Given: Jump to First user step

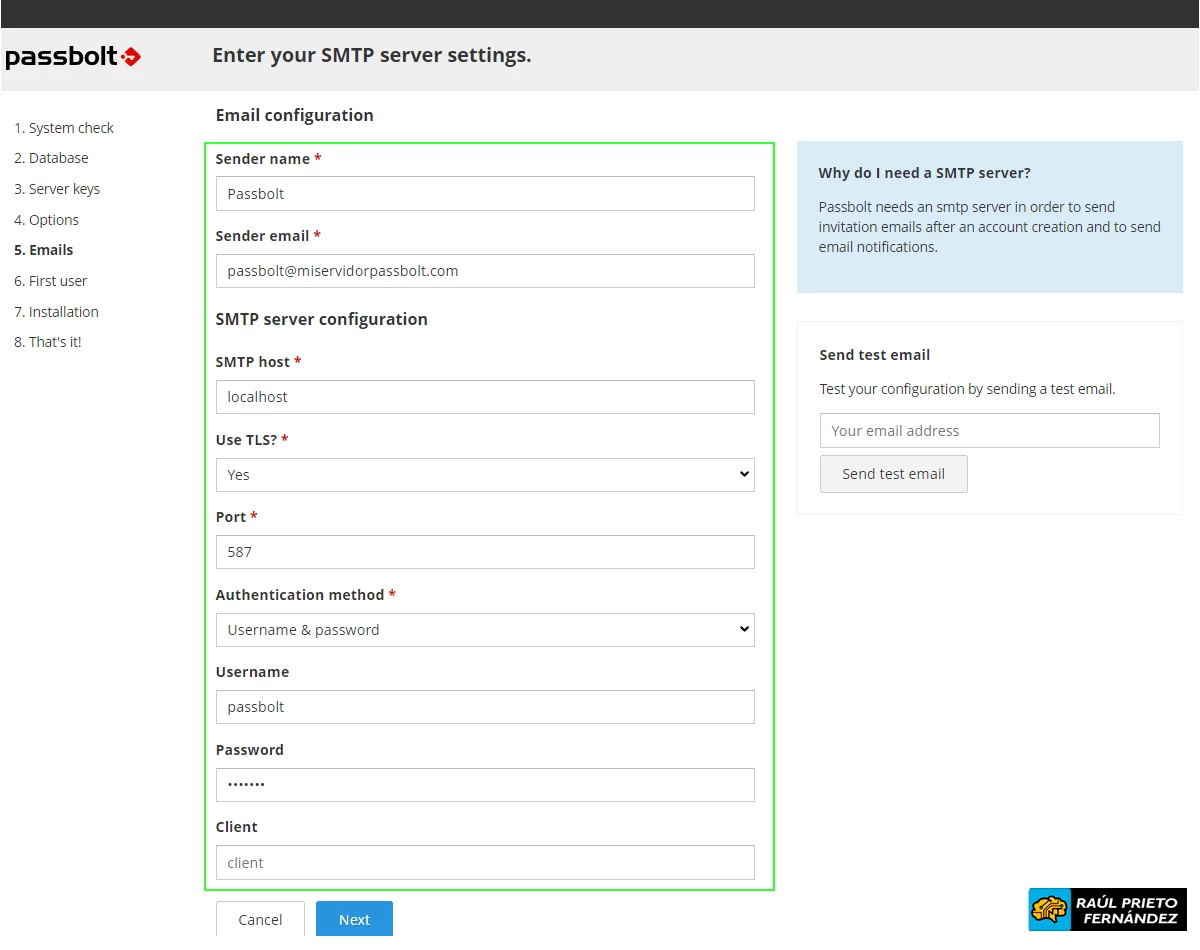Looking at the screenshot, I should click(x=51, y=281).
